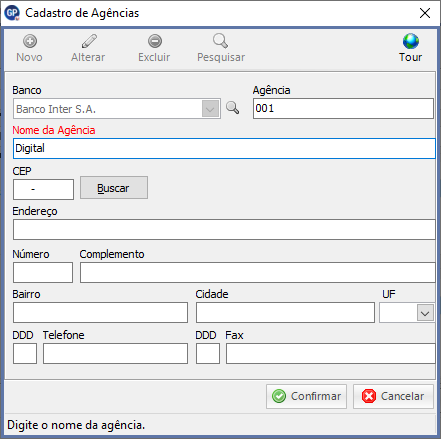Click the Complemento input field

(257, 272)
